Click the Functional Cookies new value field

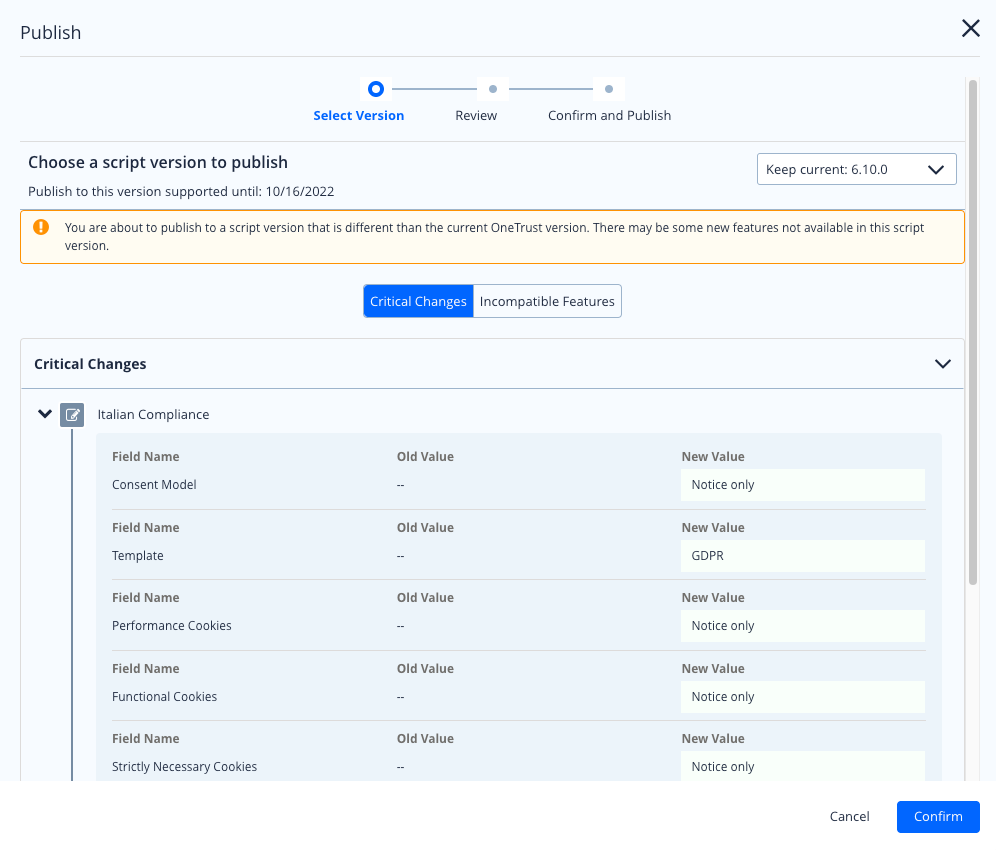click(802, 696)
